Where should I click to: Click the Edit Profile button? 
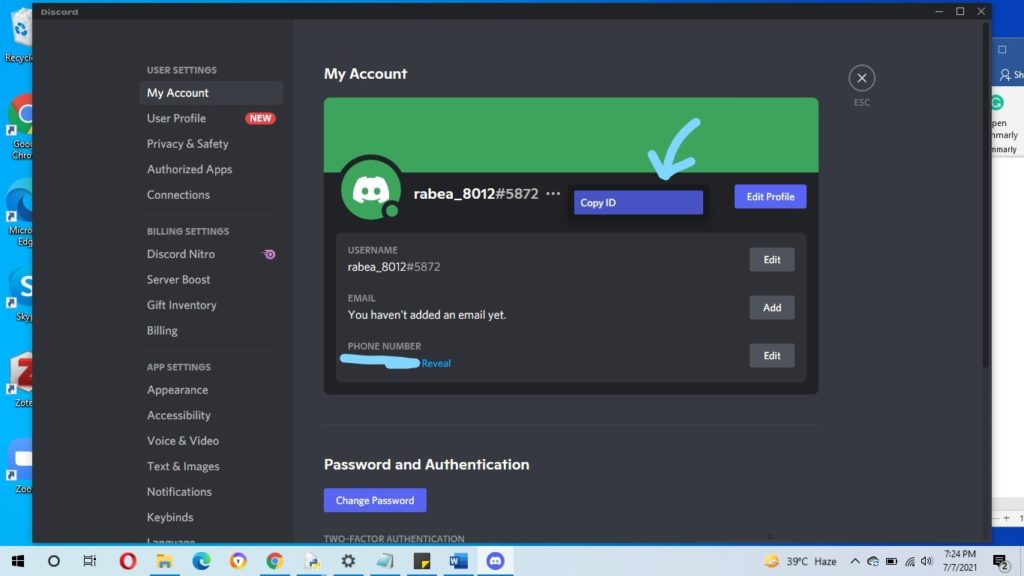point(770,197)
